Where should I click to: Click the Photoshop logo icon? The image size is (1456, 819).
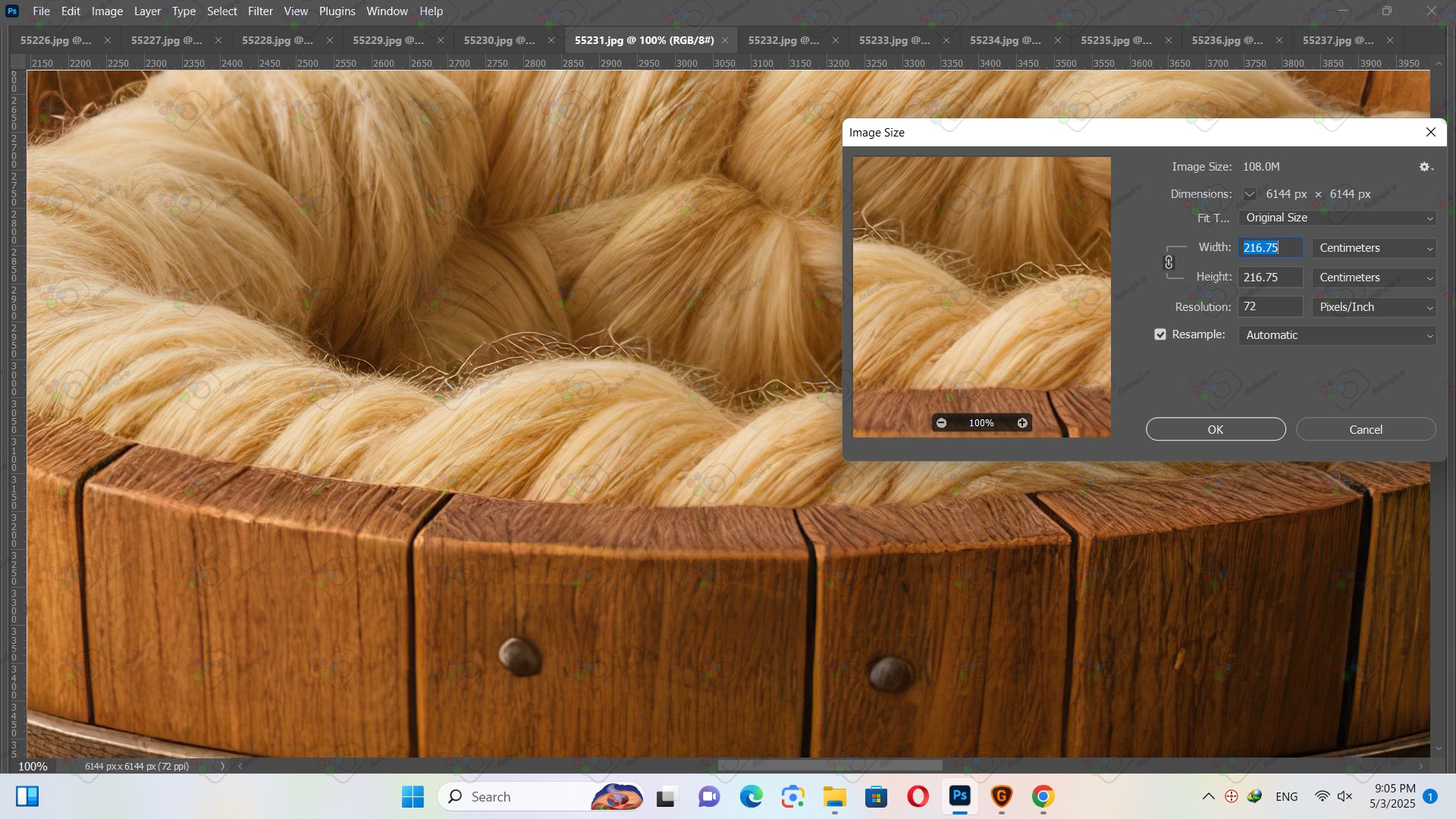12,11
